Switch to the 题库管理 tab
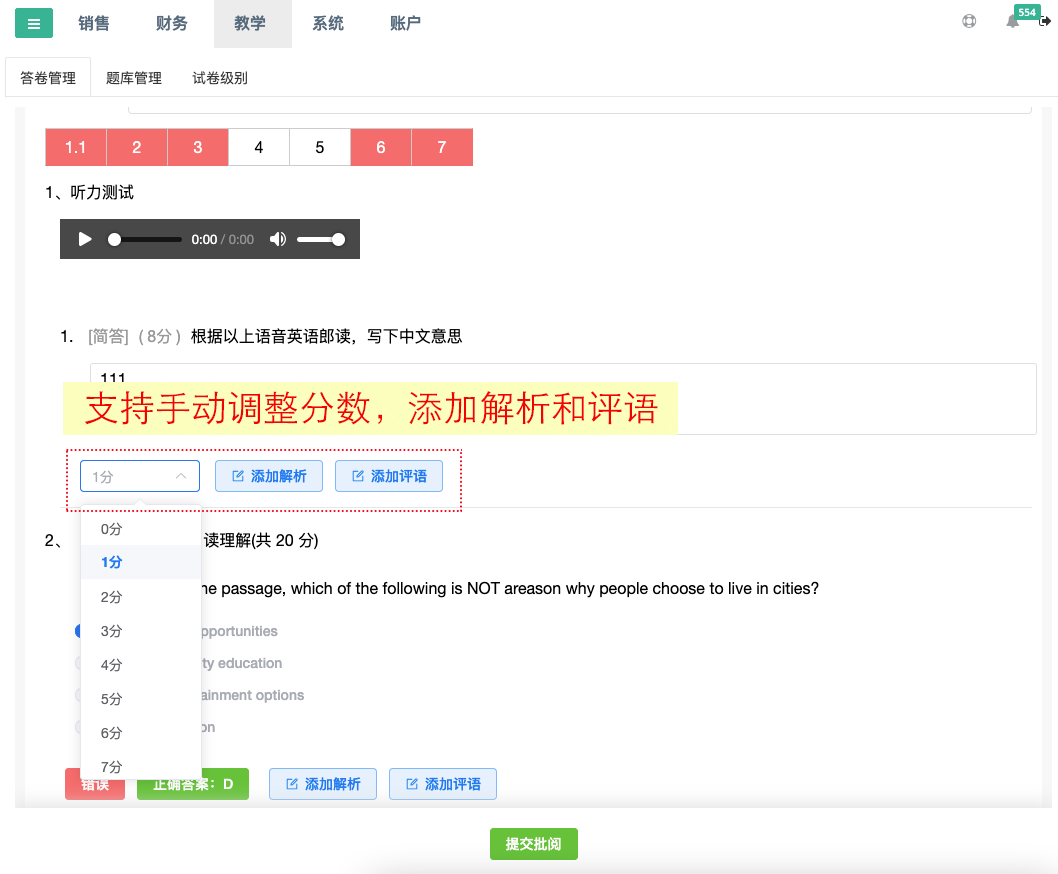 click(134, 78)
